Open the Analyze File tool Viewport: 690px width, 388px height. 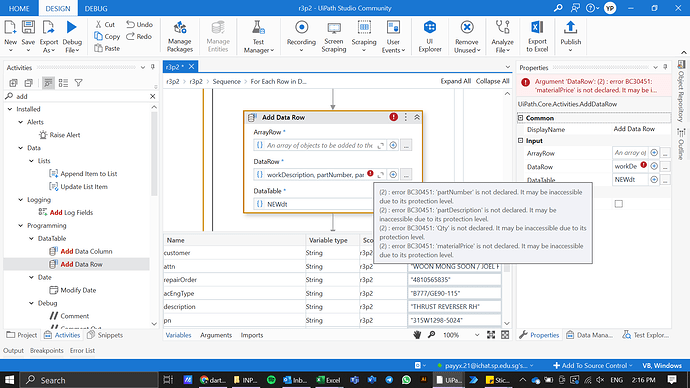pyautogui.click(x=502, y=36)
